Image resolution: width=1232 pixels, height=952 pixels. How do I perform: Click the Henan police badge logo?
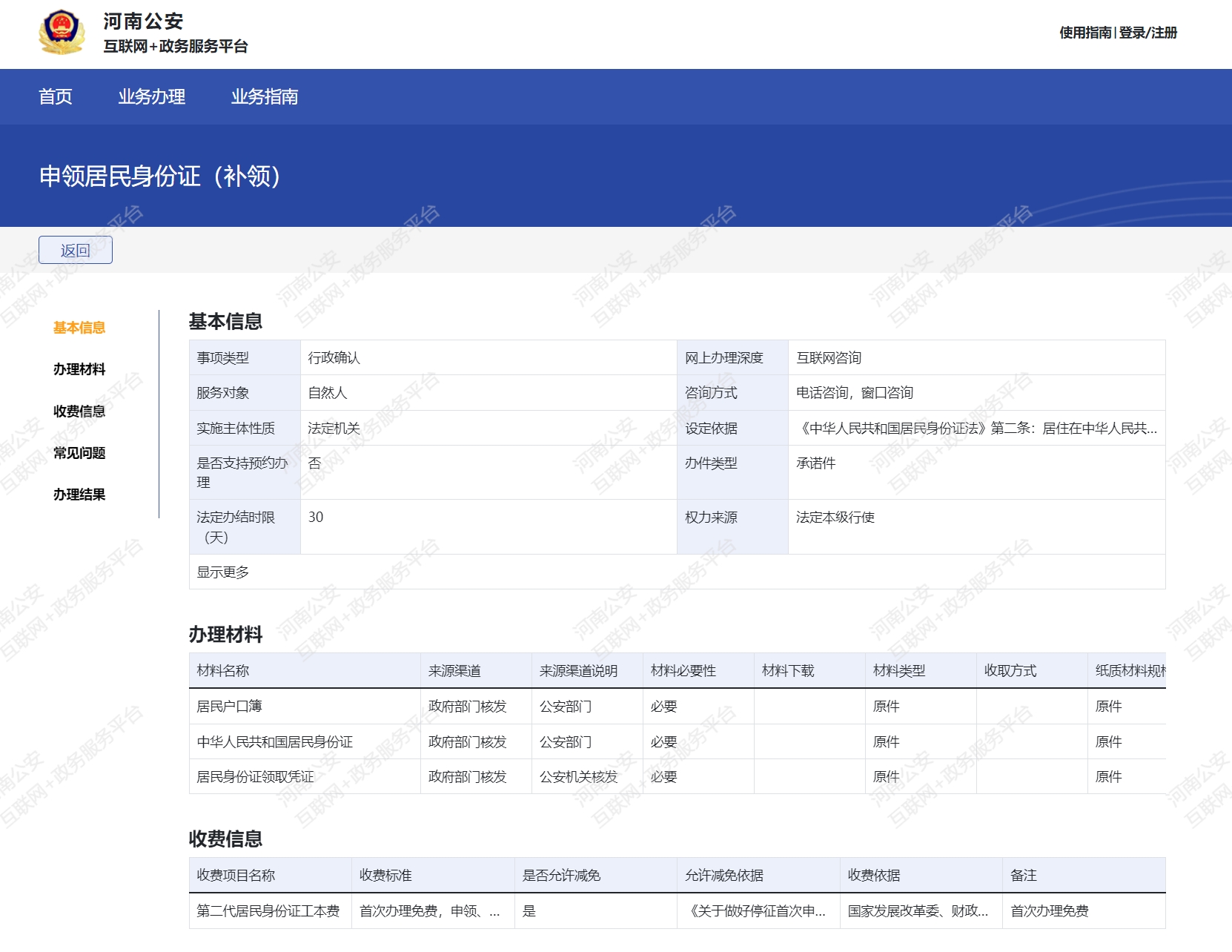[x=62, y=33]
